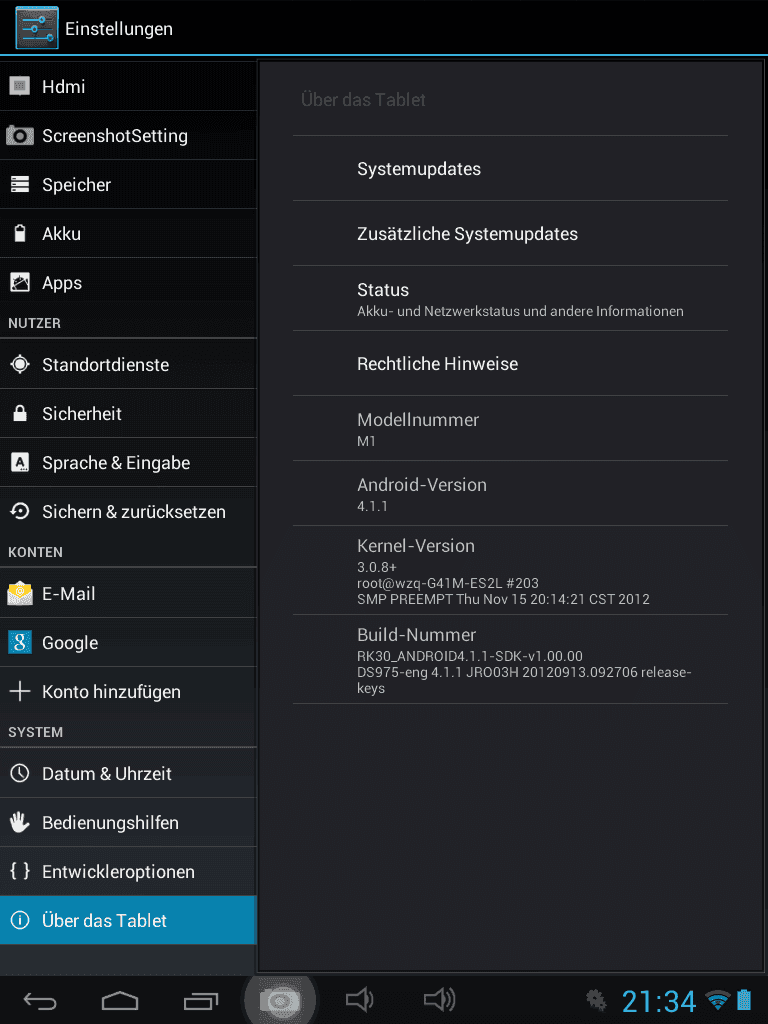
Task: Tap the Android-Version 4.1.1 row
Action: pos(510,493)
